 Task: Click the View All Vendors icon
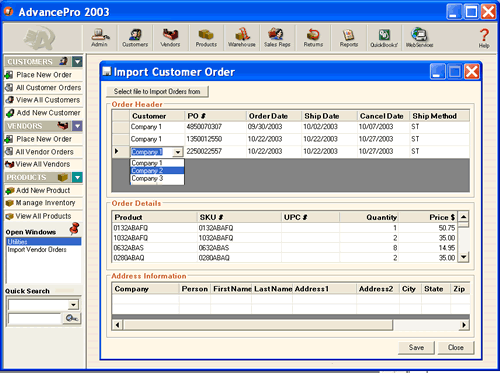point(9,164)
